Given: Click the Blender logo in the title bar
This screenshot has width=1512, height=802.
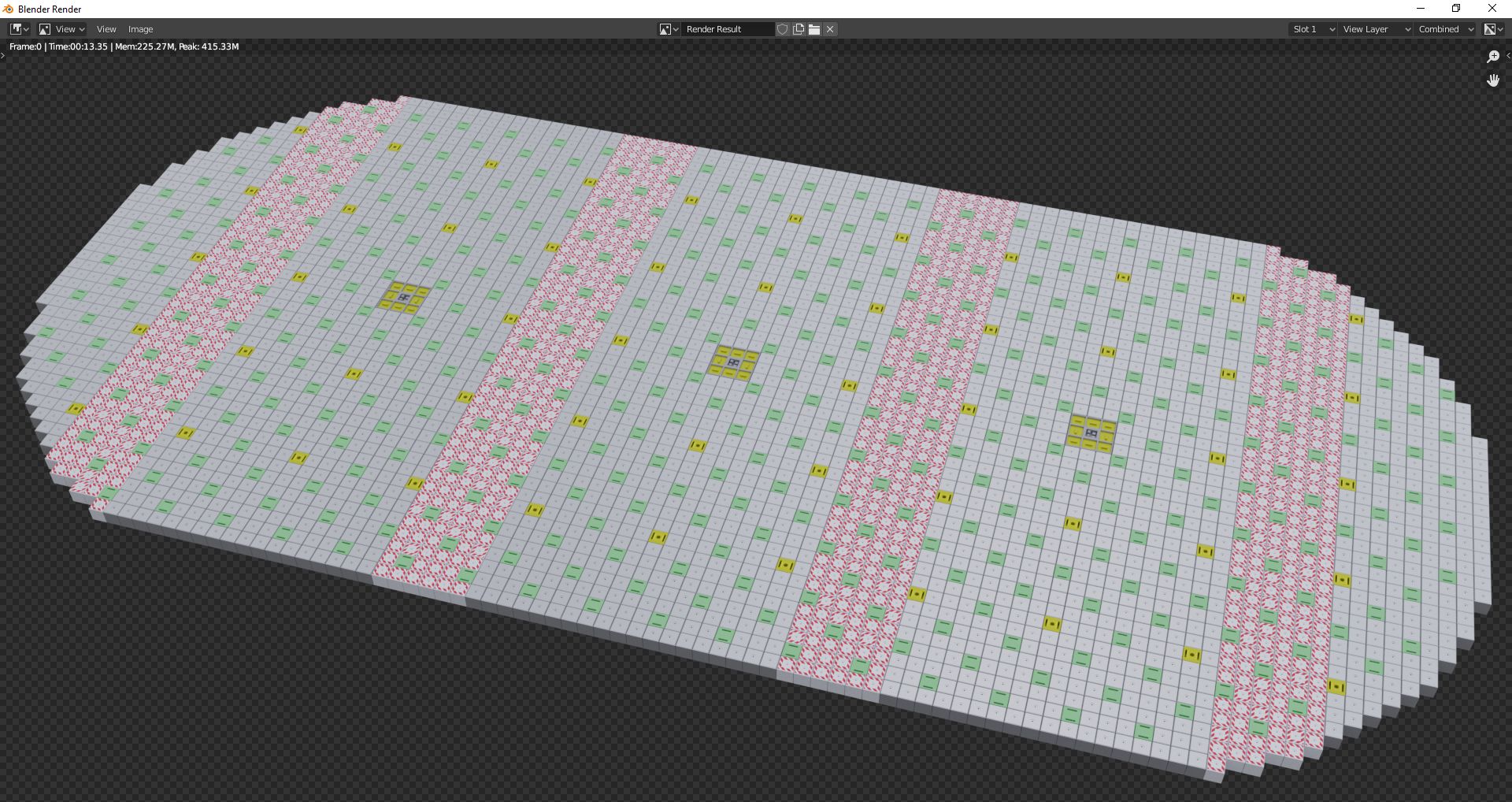Looking at the screenshot, I should pos(9,9).
